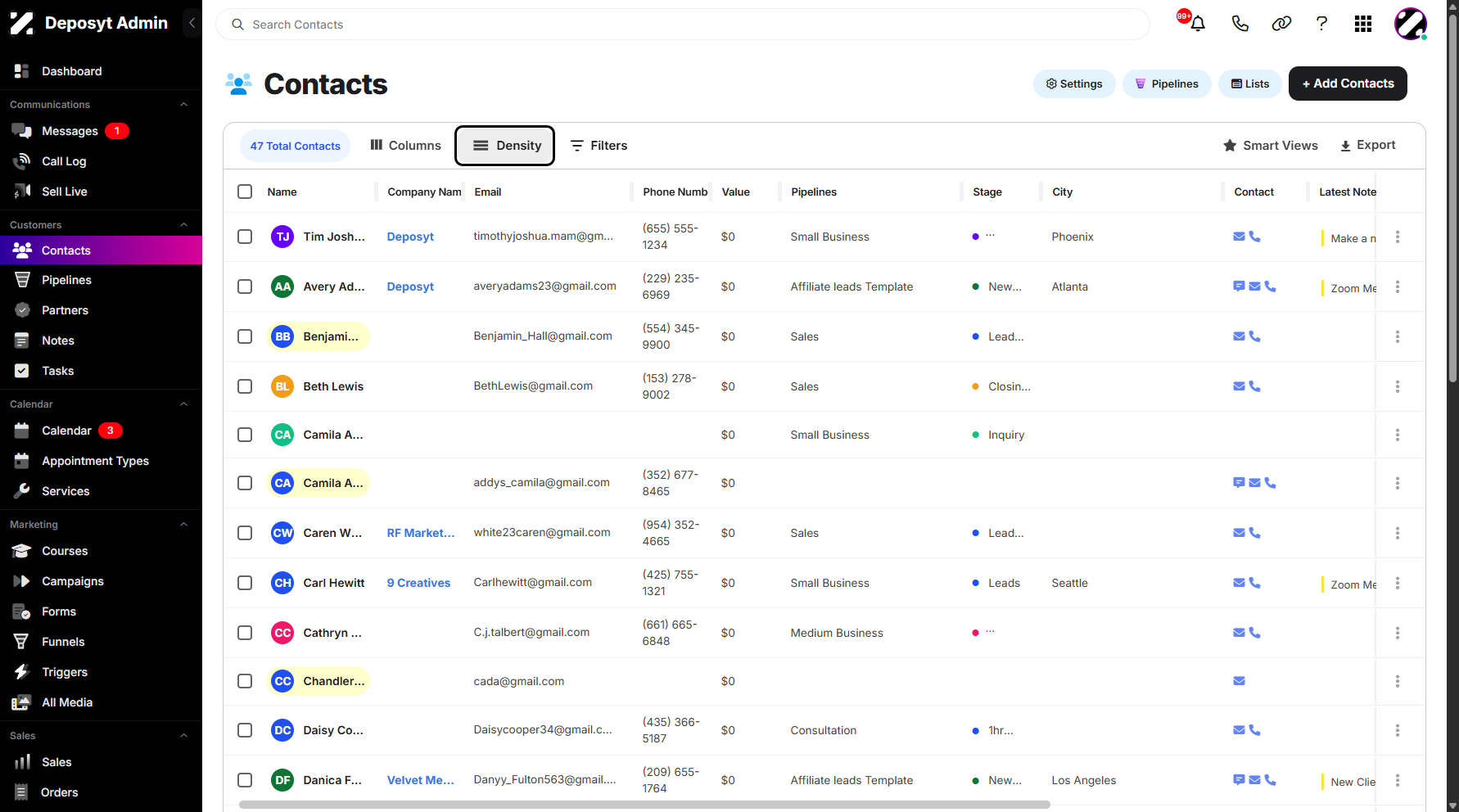Send SMS to Avery Adams via chat icon
The image size is (1459, 812).
click(x=1239, y=286)
